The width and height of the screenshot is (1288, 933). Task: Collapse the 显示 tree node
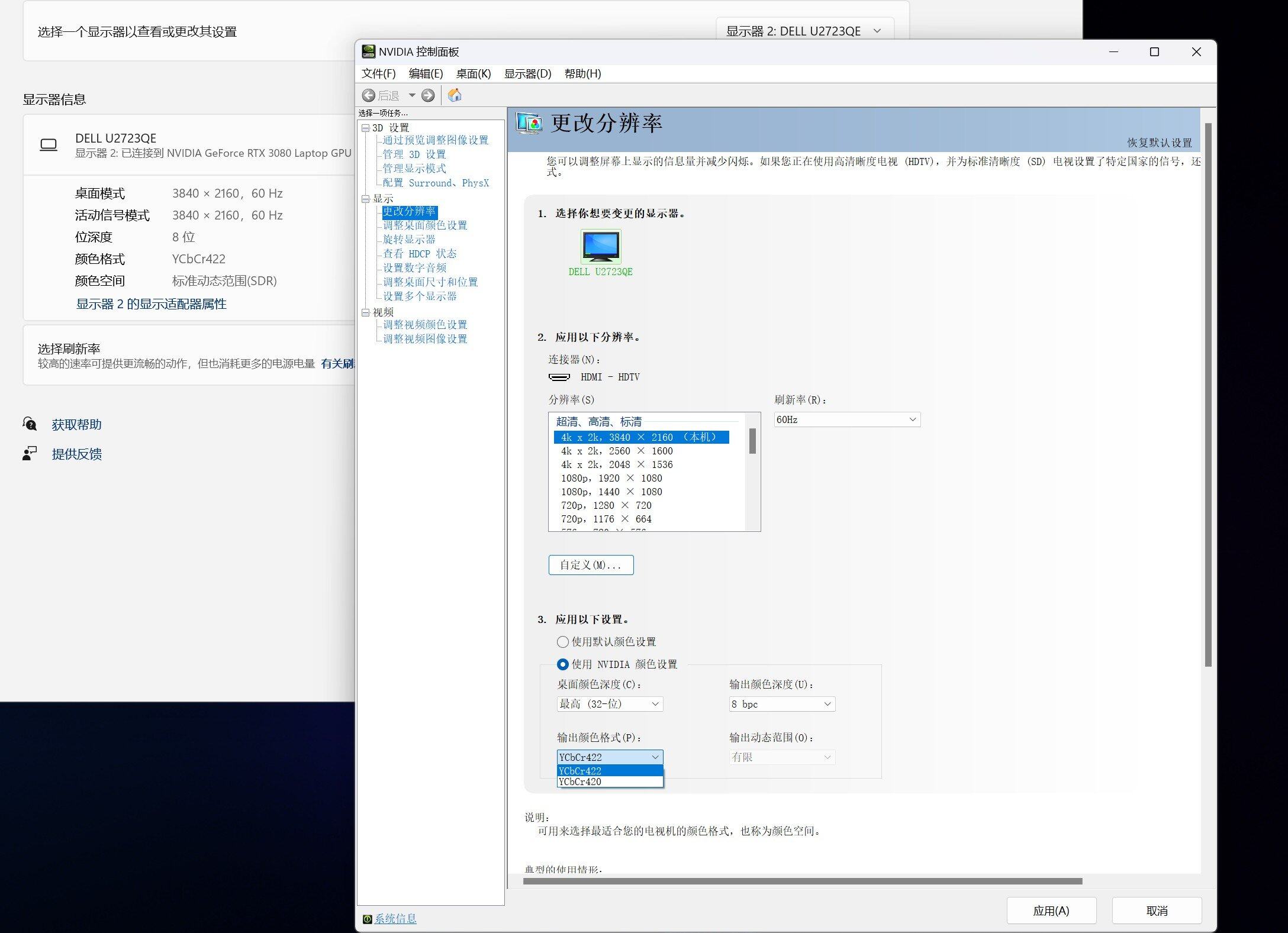coord(365,199)
